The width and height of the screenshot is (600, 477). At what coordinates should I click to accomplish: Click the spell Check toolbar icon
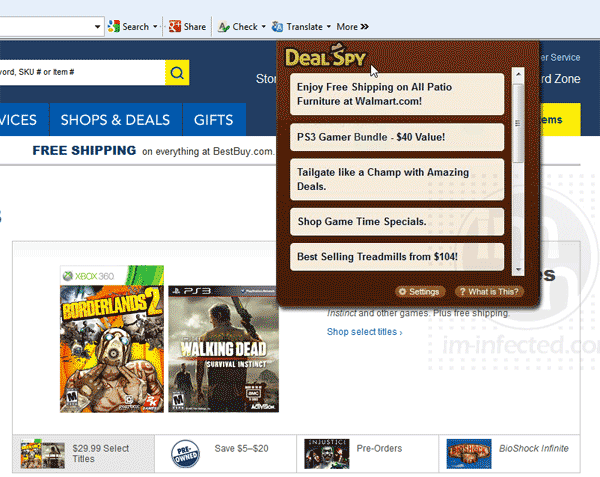pyautogui.click(x=224, y=27)
